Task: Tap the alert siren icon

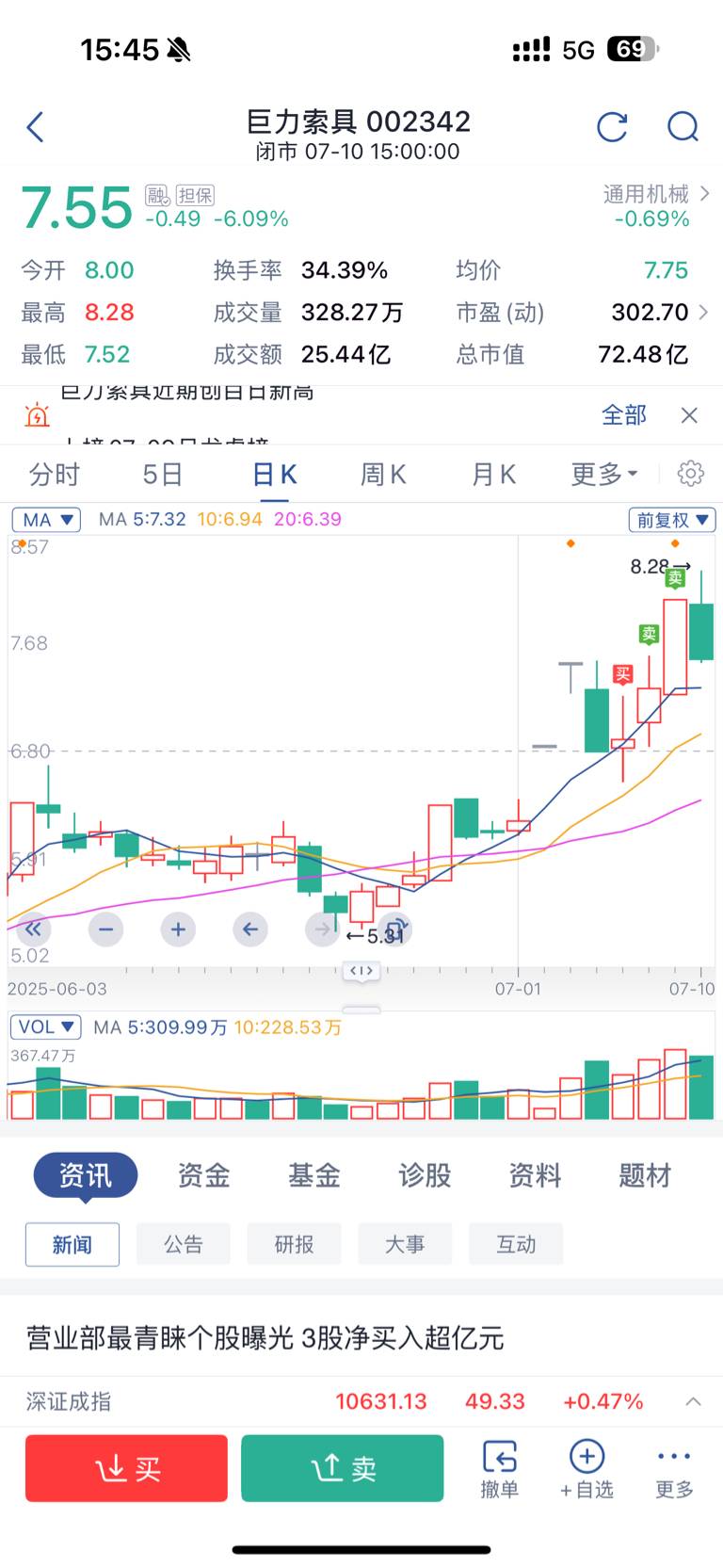Action: 37,415
